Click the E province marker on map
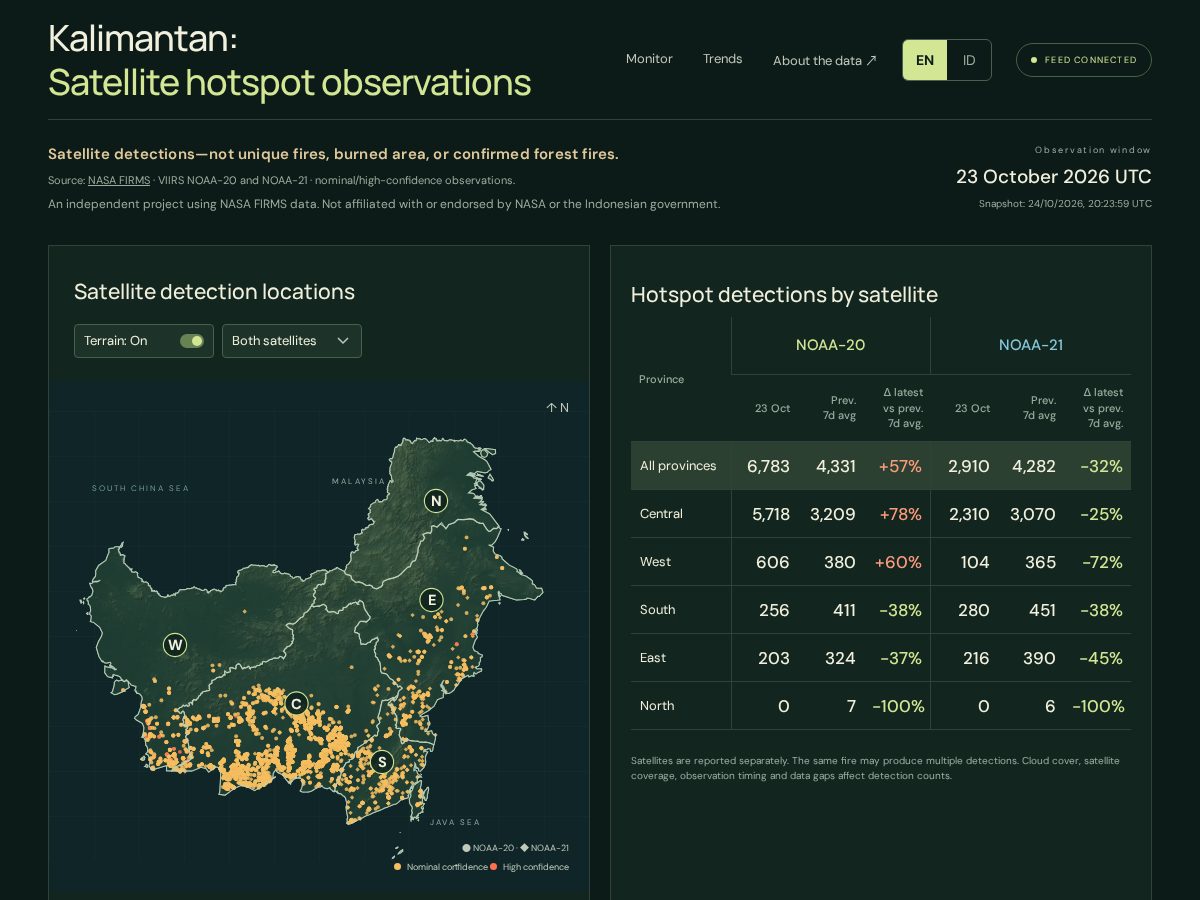This screenshot has height=900, width=1200. click(432, 600)
